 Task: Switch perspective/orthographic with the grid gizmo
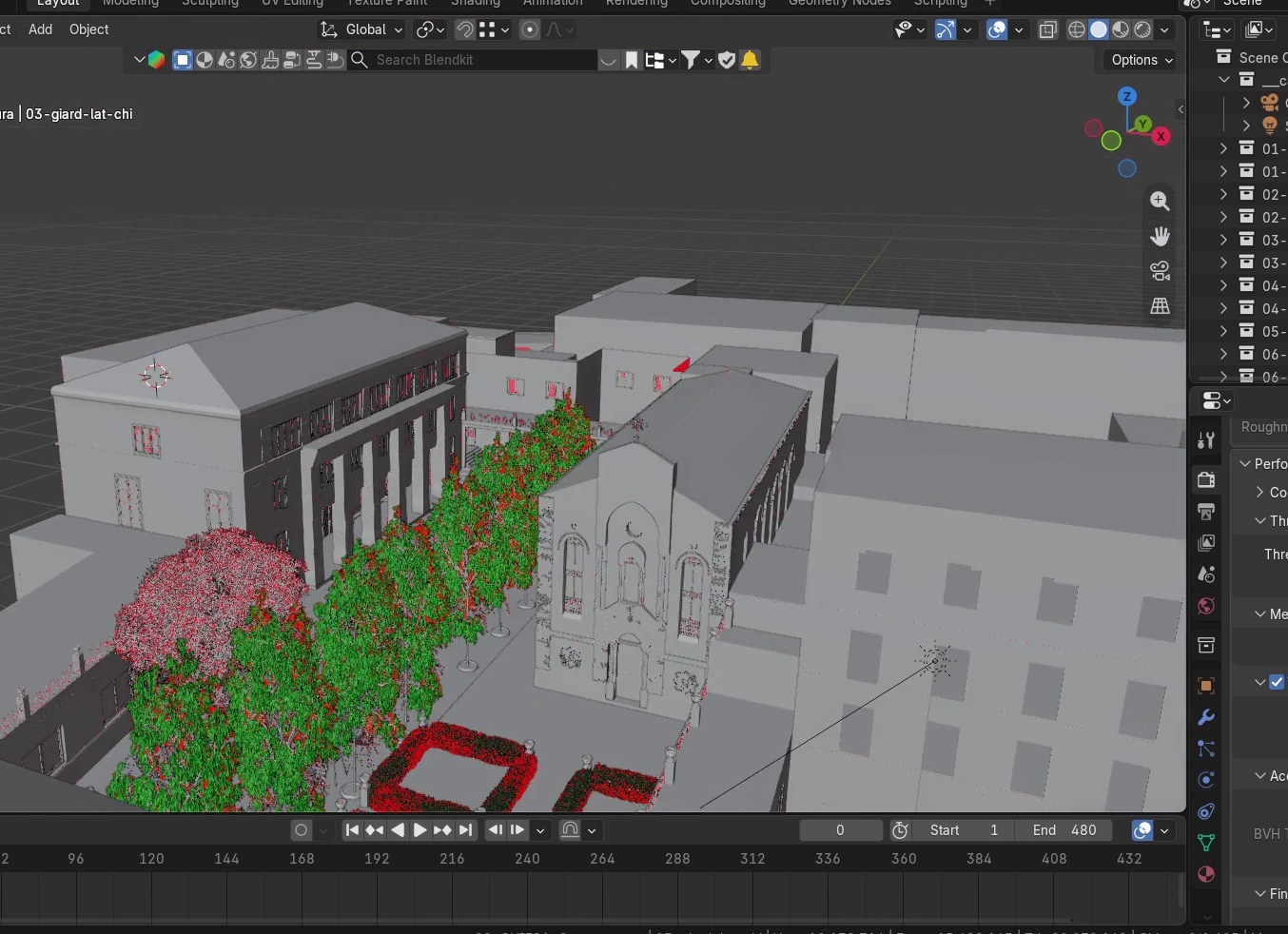point(1160,306)
